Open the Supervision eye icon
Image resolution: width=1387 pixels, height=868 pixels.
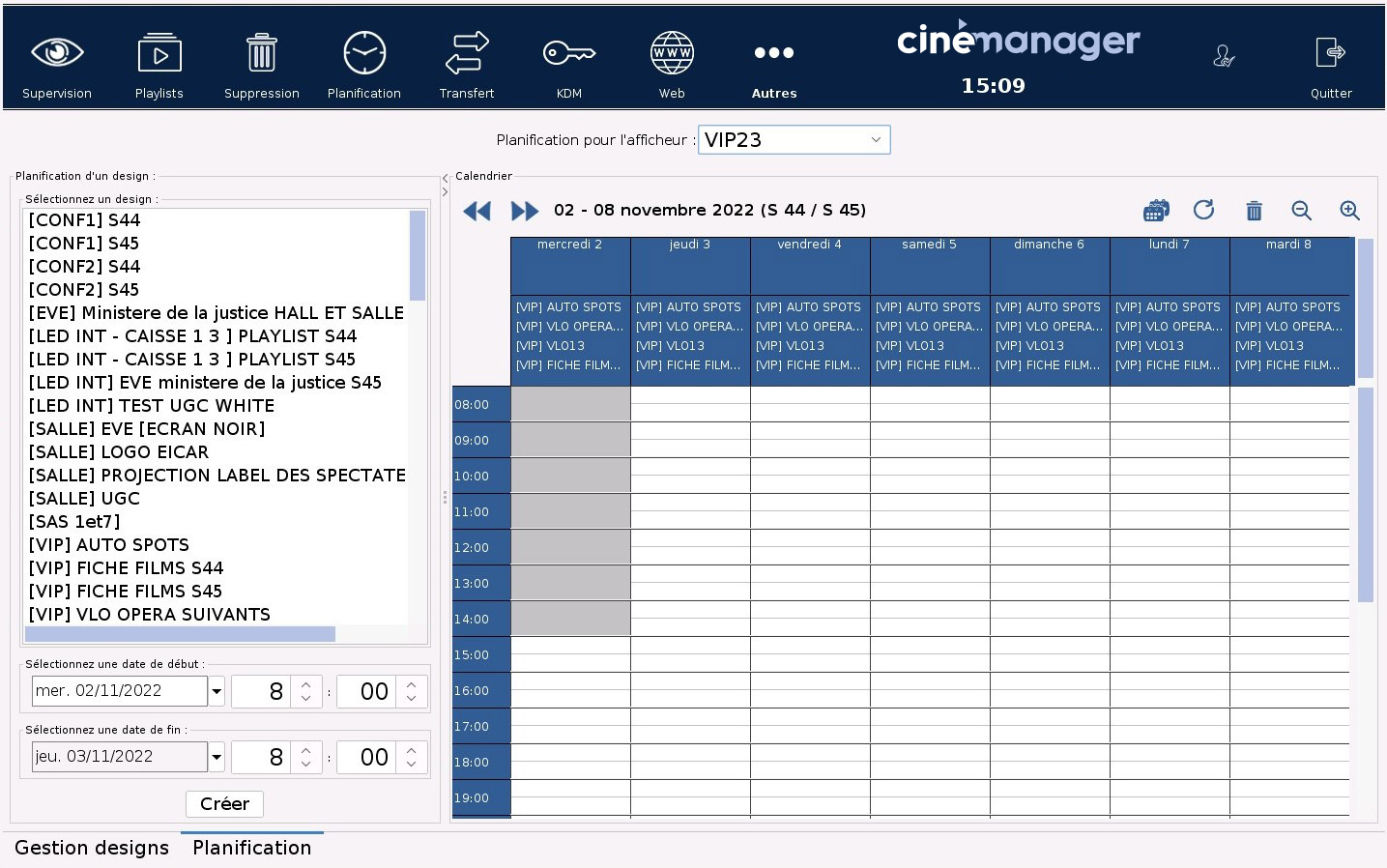click(x=57, y=54)
